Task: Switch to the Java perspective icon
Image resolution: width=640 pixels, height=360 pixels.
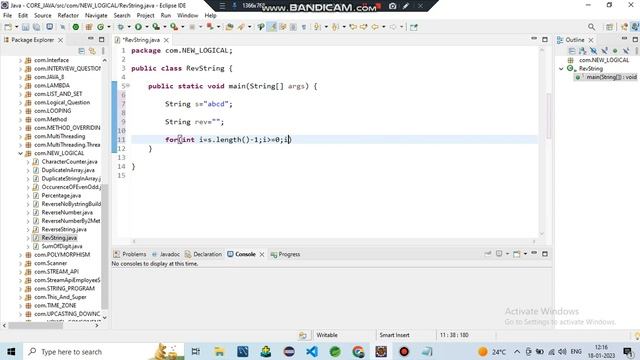Action: (635, 27)
